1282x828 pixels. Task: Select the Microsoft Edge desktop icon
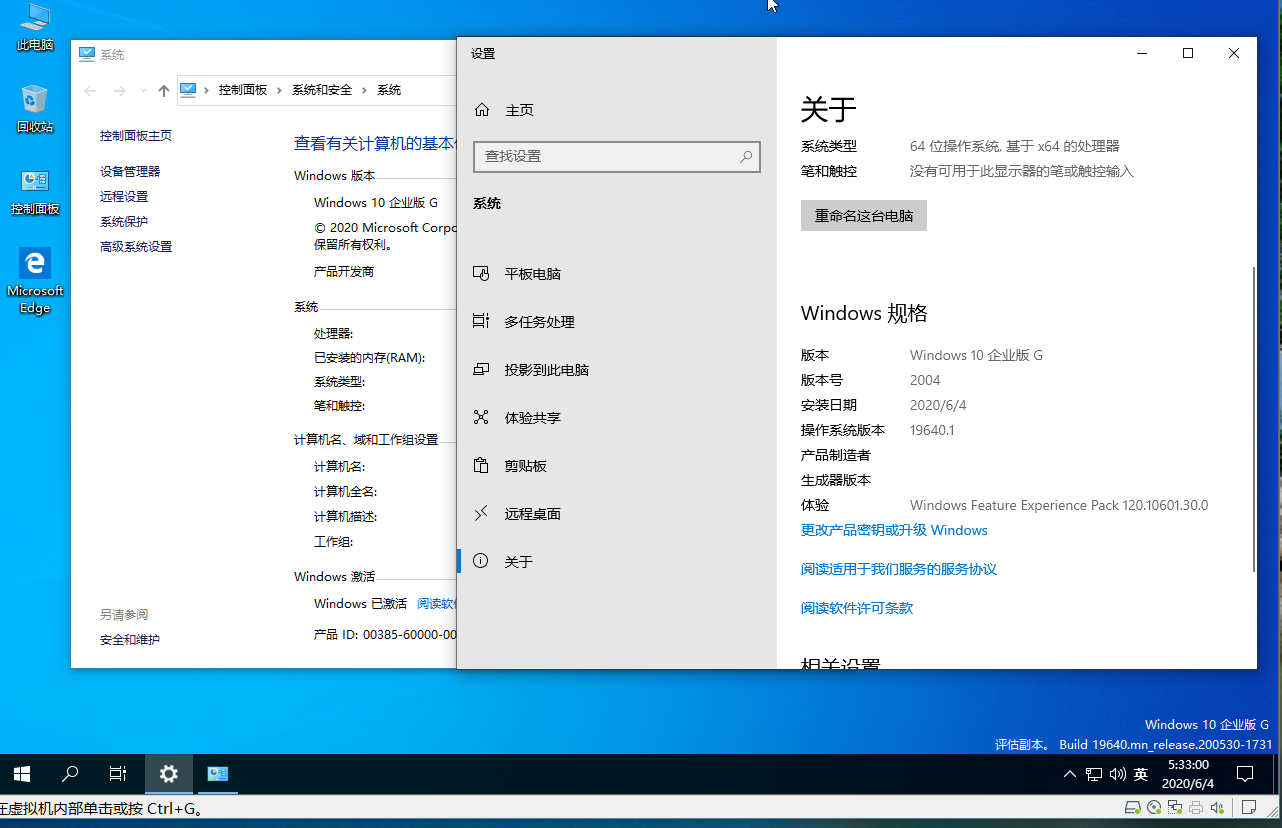pos(35,281)
